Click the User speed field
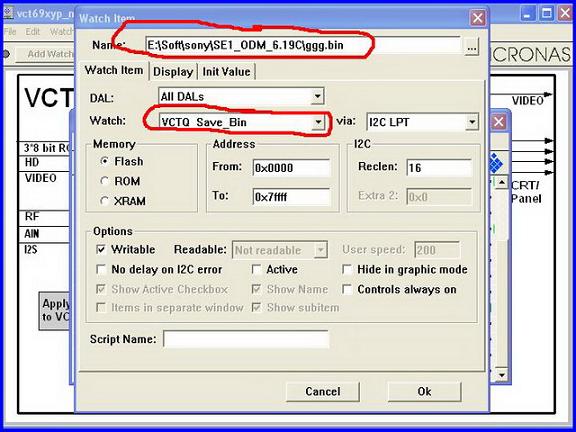Viewport: 576px width, 432px height. (x=437, y=250)
